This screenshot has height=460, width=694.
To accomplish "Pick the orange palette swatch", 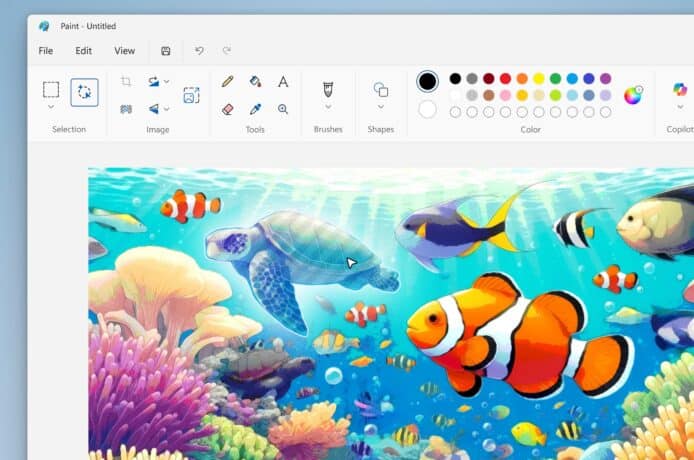I will coord(522,79).
